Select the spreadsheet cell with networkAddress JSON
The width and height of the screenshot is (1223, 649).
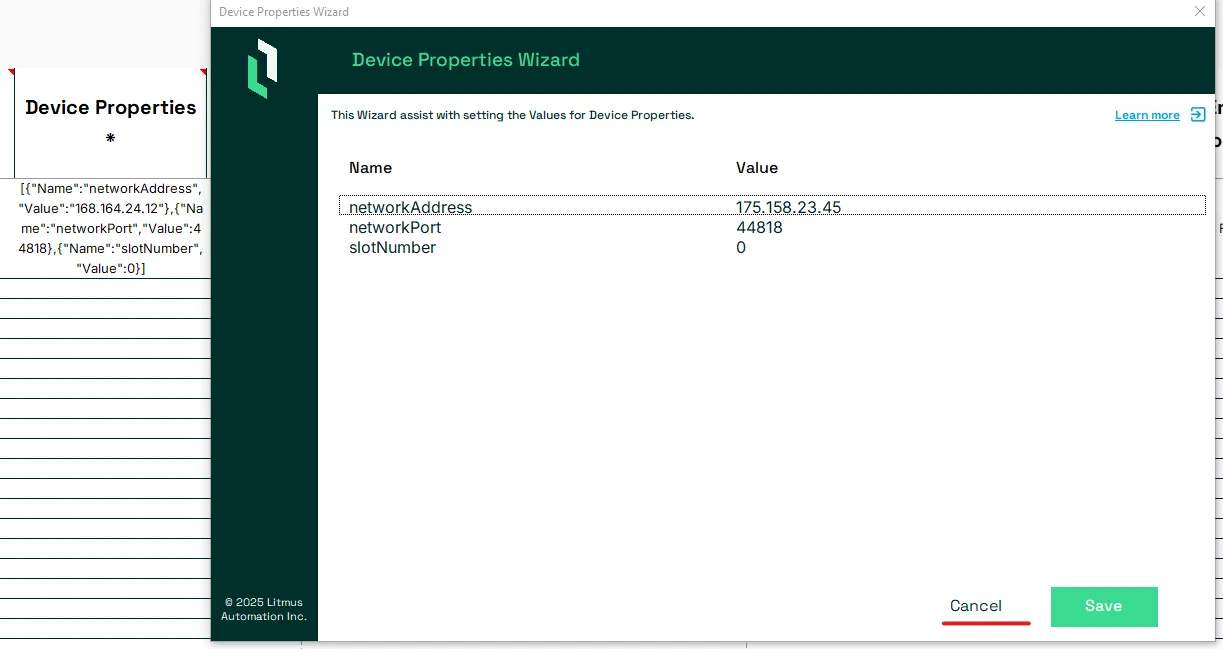(x=110, y=228)
